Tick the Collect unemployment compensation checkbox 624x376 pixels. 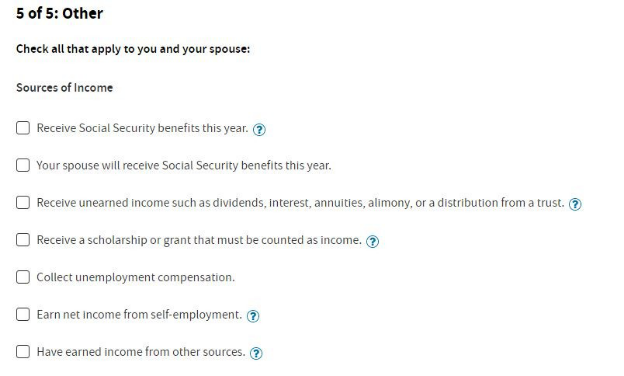point(23,277)
